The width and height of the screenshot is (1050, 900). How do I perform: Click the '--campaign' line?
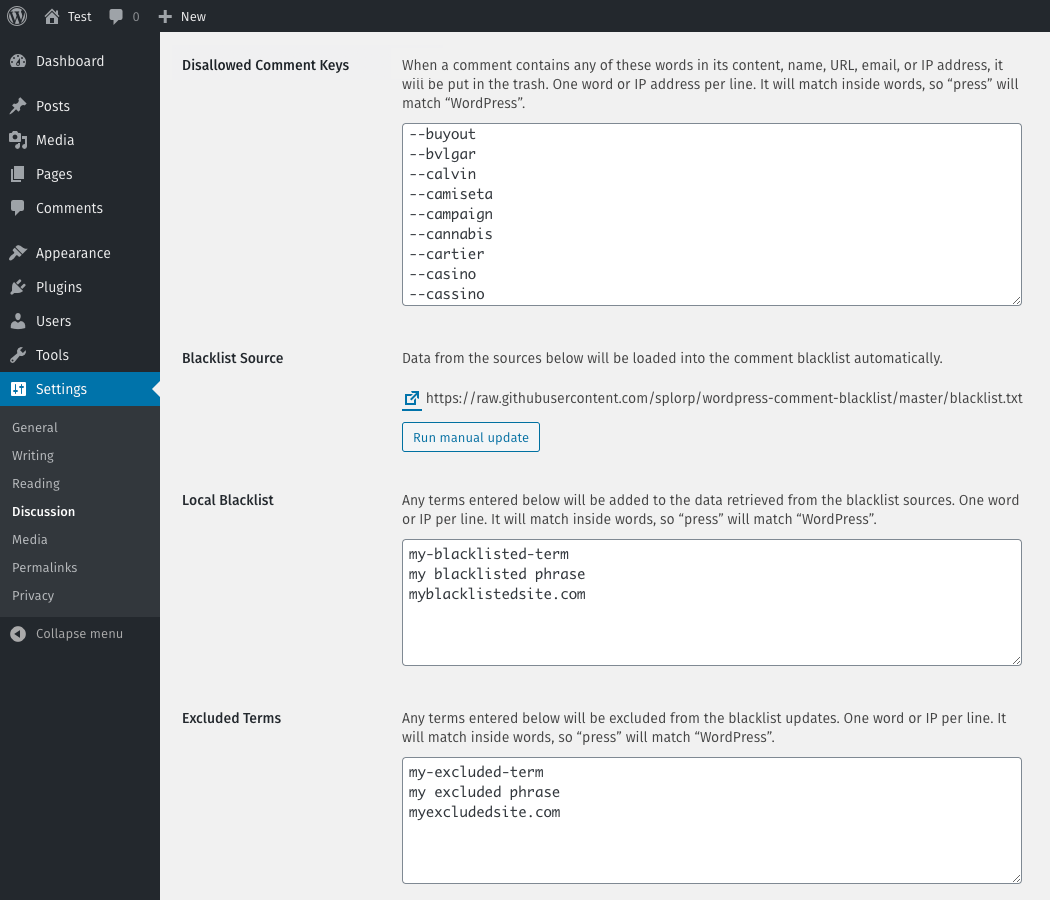point(451,214)
